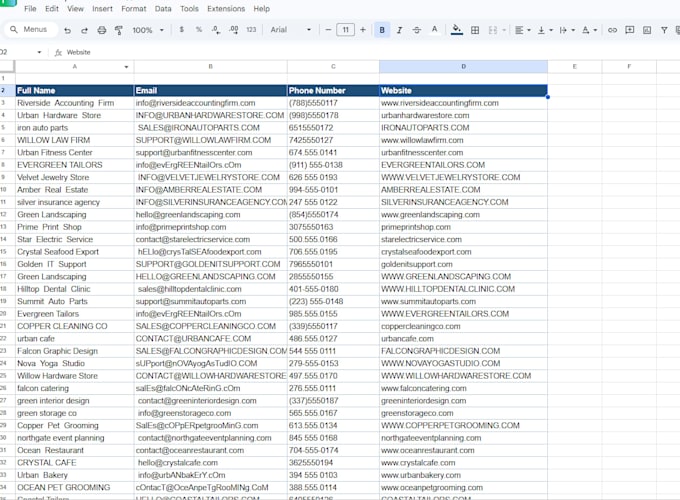Decrease decimal places icon
The height and width of the screenshot is (500, 680).
click(216, 29)
